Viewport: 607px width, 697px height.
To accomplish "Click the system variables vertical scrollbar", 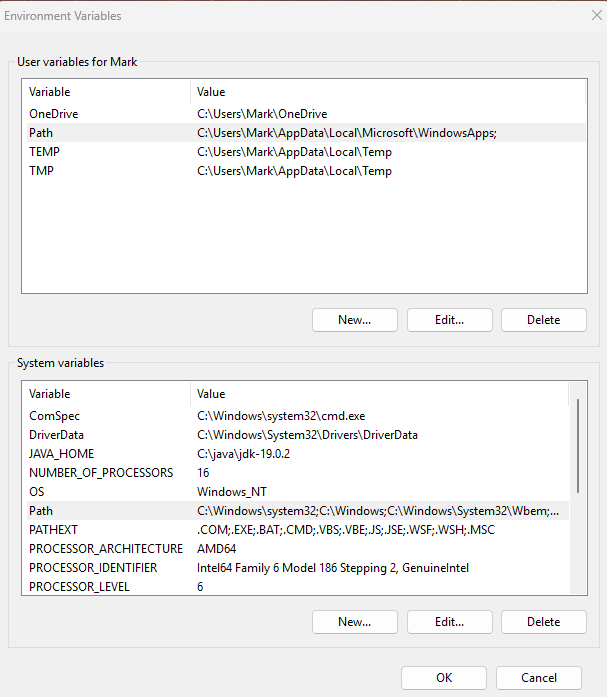I will [x=578, y=440].
